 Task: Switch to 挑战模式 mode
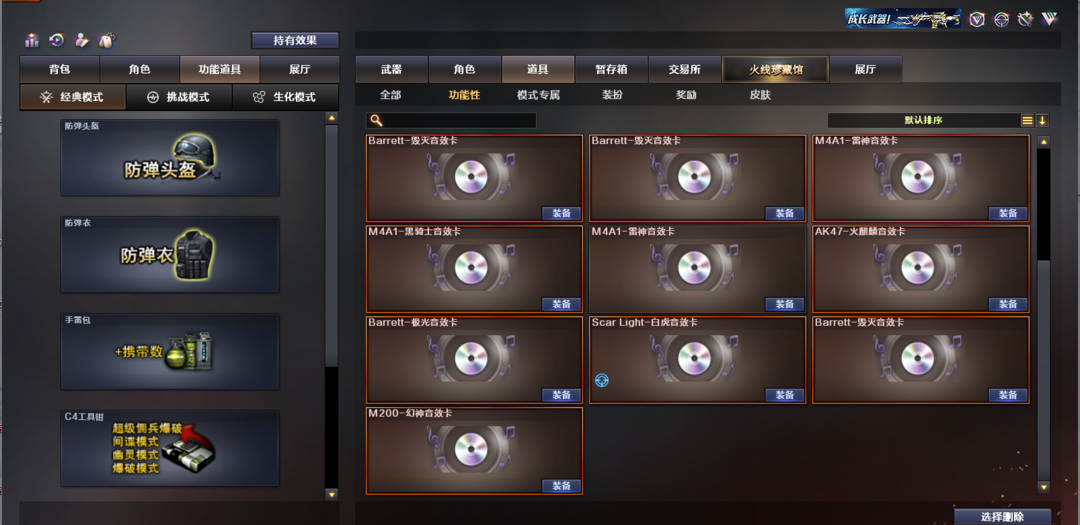180,97
